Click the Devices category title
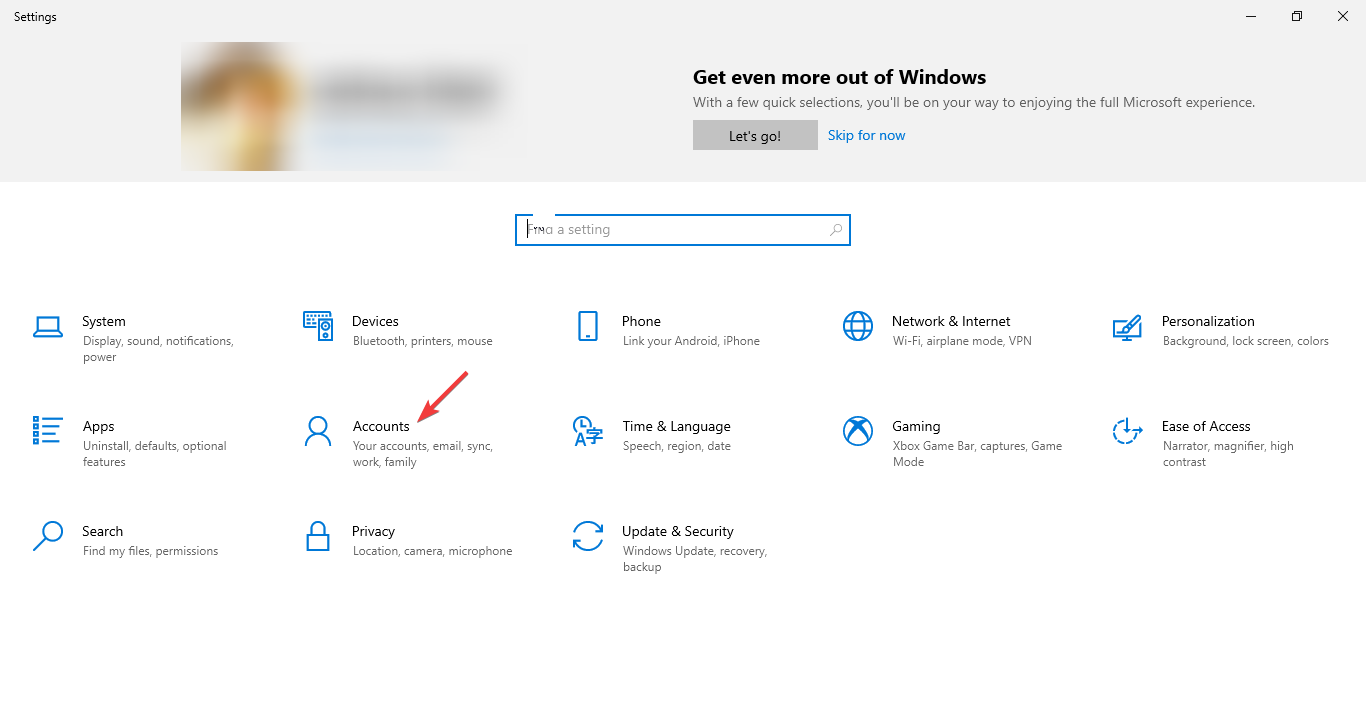 tap(375, 321)
